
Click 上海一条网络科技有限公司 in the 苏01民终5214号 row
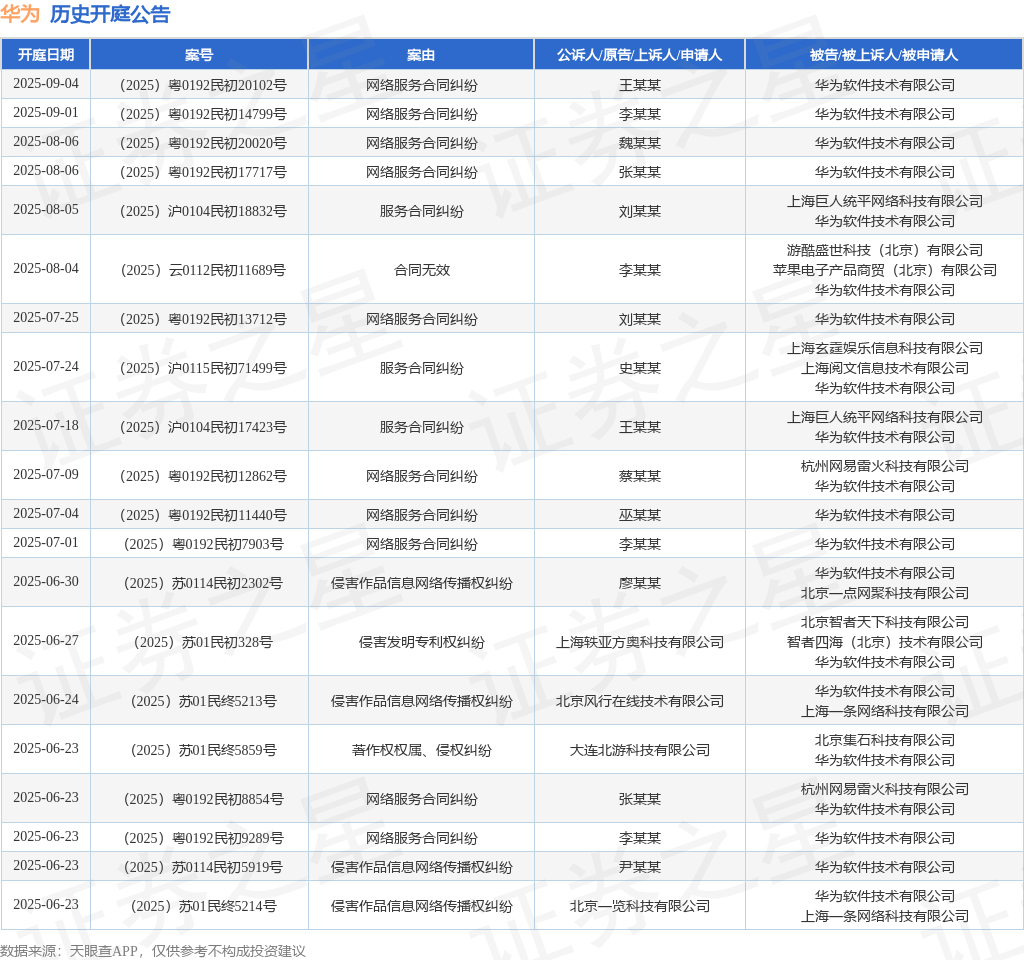tap(885, 916)
